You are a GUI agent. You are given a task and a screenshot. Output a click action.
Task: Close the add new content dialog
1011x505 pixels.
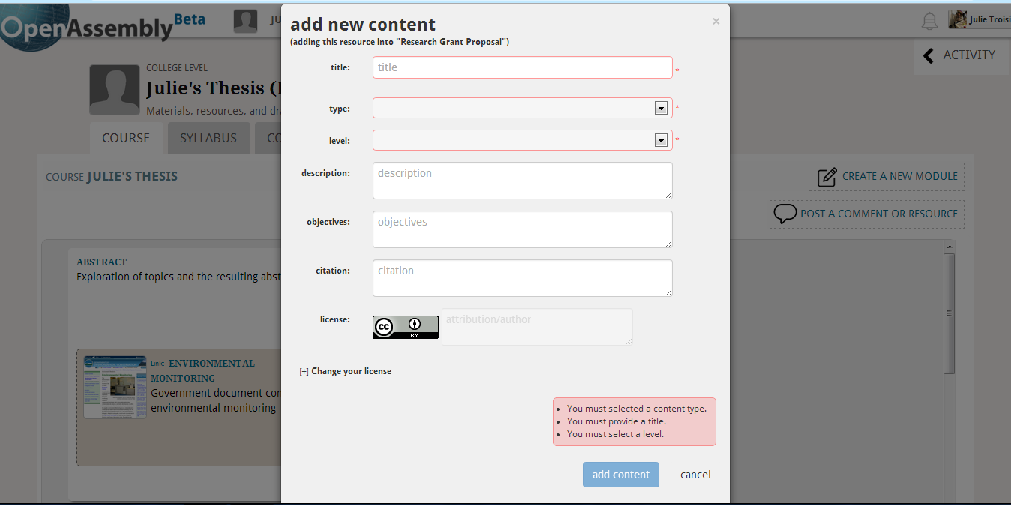point(715,21)
